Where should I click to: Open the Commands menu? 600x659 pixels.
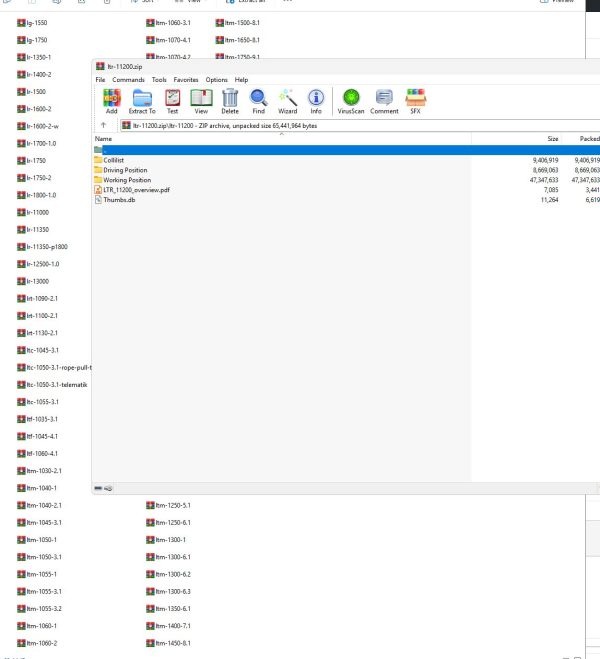(128, 80)
